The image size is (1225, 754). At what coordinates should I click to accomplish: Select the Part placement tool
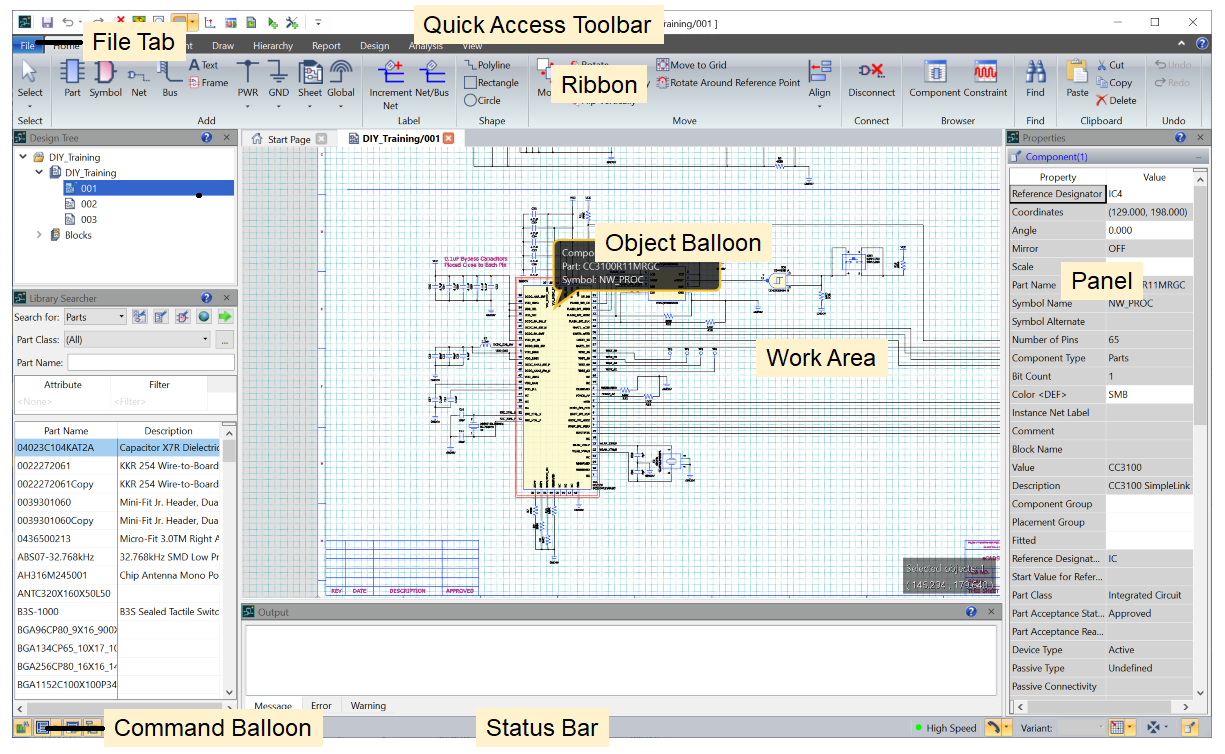coord(71,75)
